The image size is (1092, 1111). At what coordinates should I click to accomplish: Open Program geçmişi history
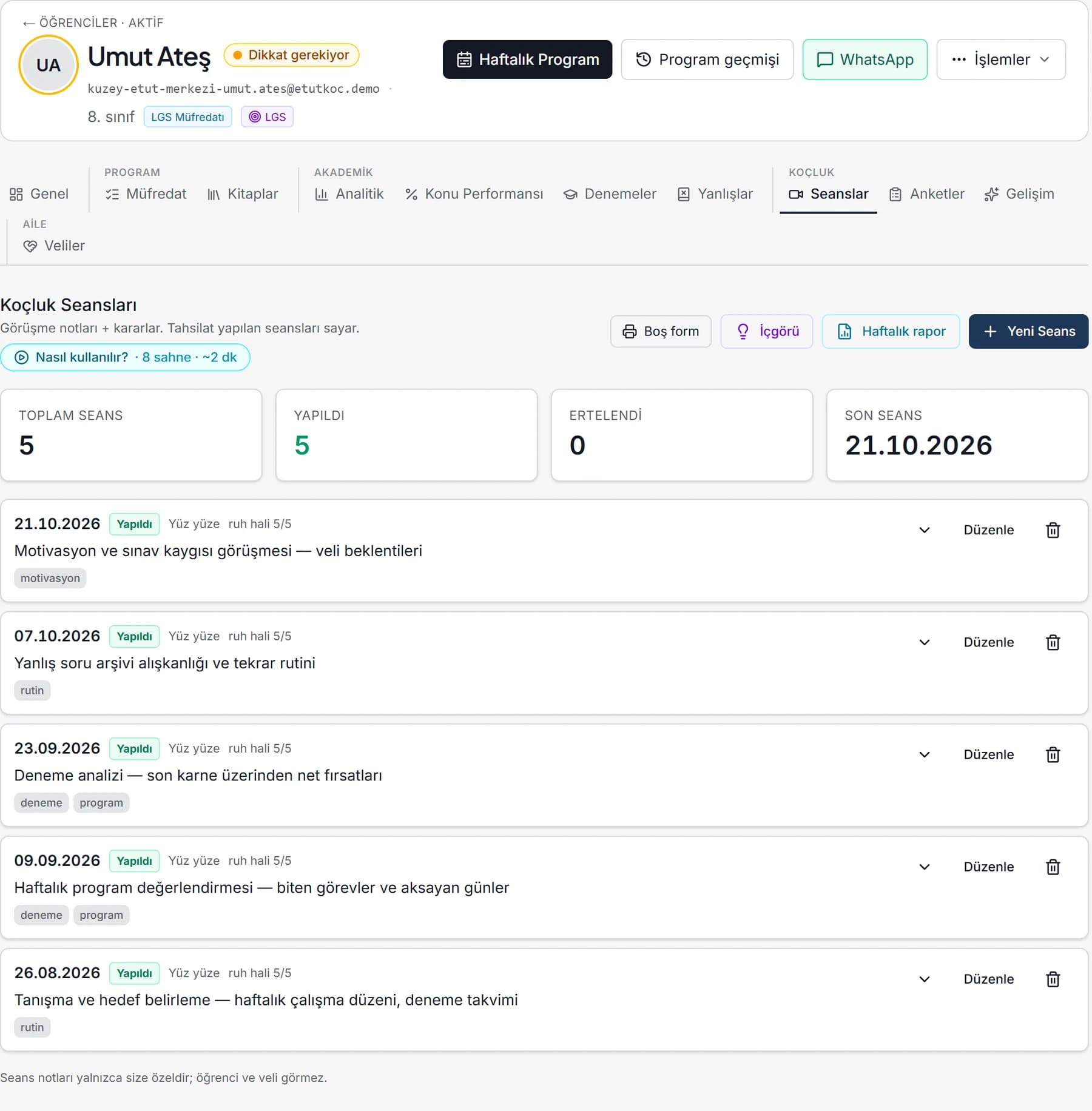point(707,59)
